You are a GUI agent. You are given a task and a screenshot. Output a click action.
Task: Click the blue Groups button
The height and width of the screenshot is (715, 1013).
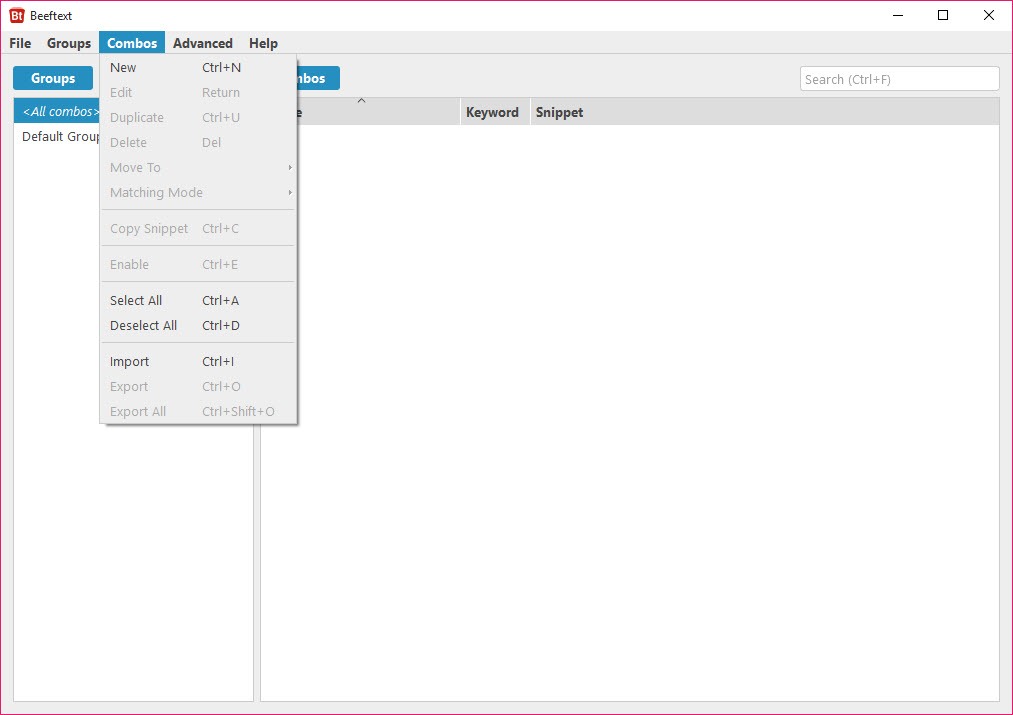(x=53, y=78)
